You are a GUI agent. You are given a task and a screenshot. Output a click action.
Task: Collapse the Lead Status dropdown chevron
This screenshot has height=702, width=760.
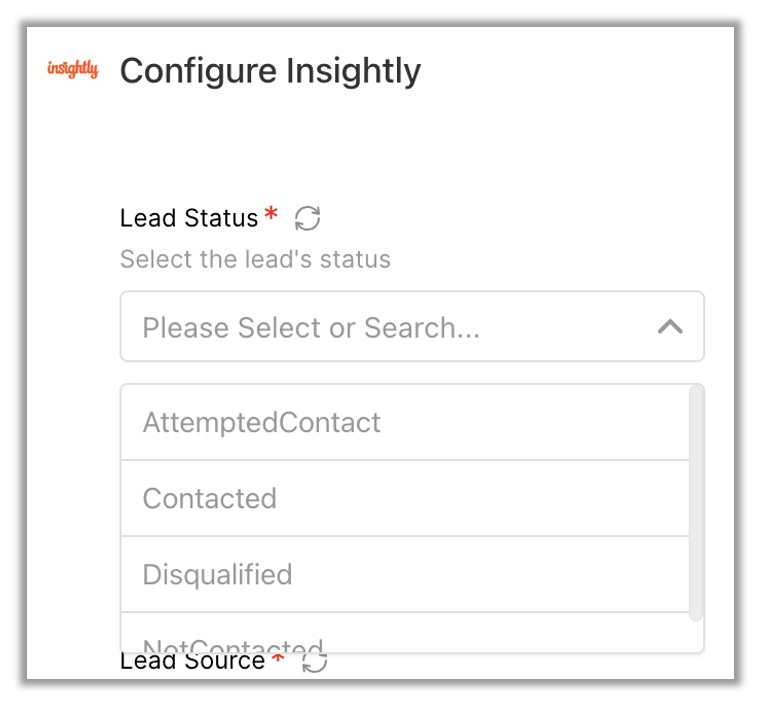point(670,327)
